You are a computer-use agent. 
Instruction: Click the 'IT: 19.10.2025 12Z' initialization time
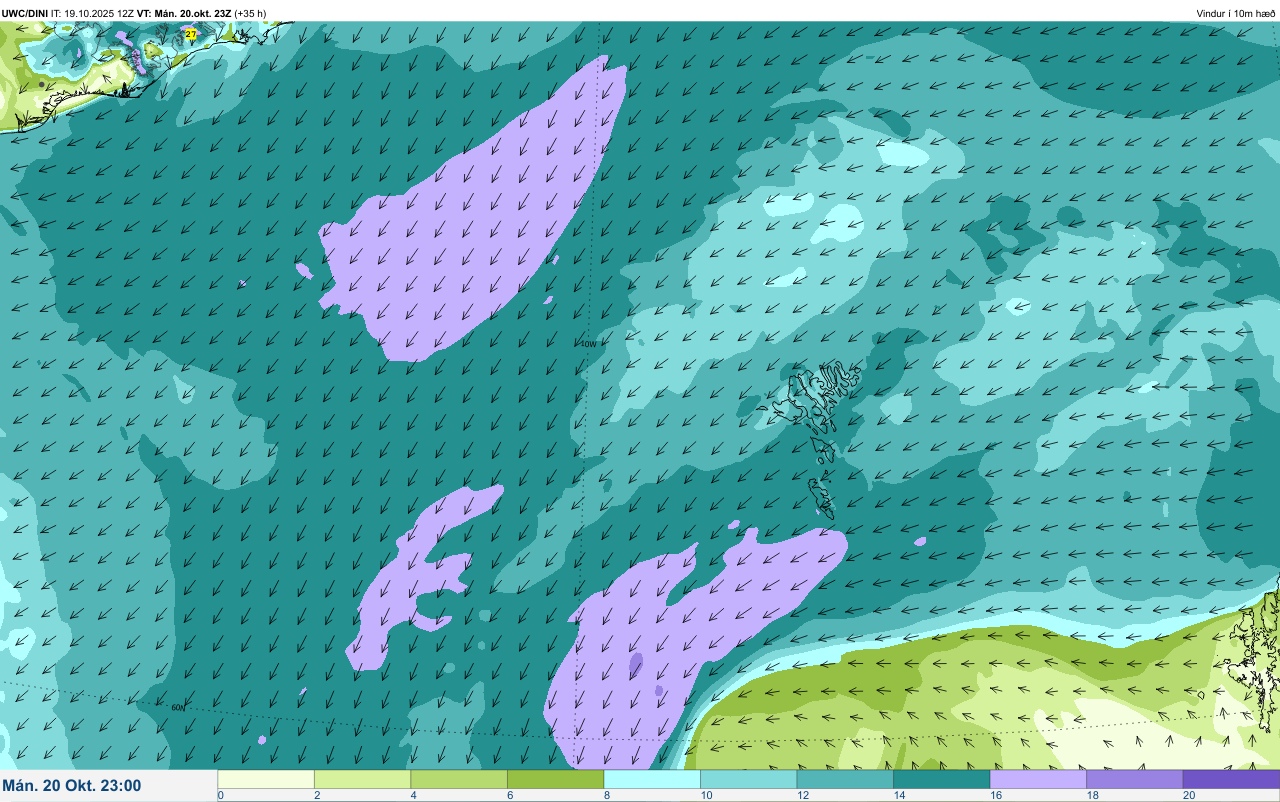click(93, 14)
